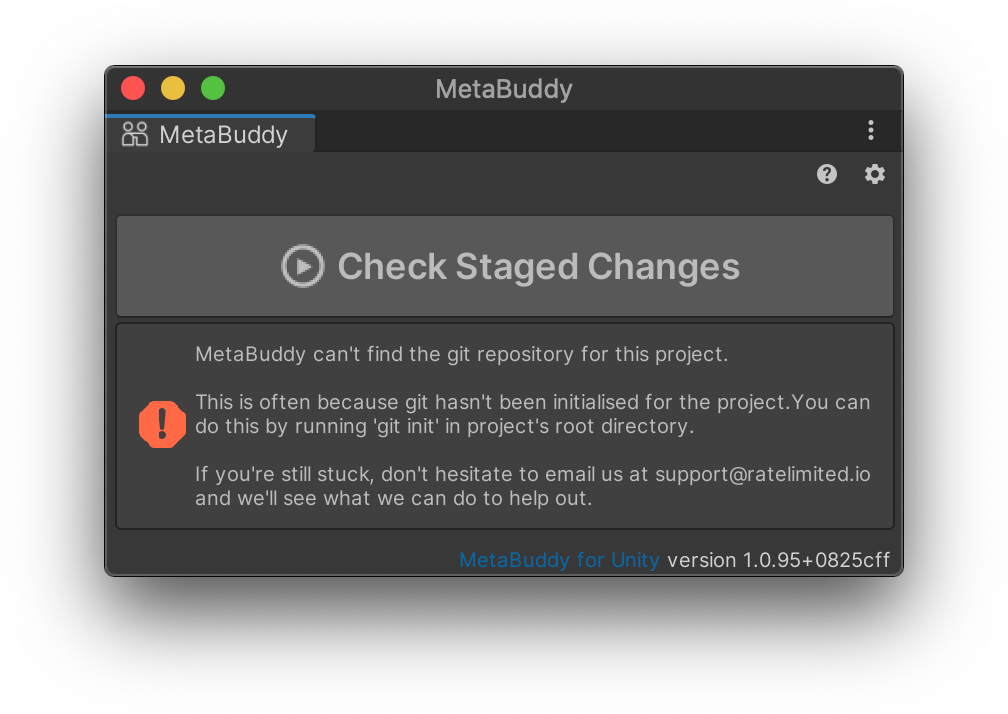Click the MetaBuddy tab's people icon
The height and width of the screenshot is (714, 1008).
[135, 134]
